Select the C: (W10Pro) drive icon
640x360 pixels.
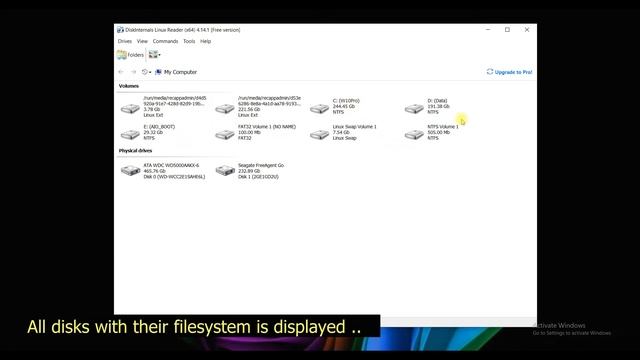[x=320, y=108]
